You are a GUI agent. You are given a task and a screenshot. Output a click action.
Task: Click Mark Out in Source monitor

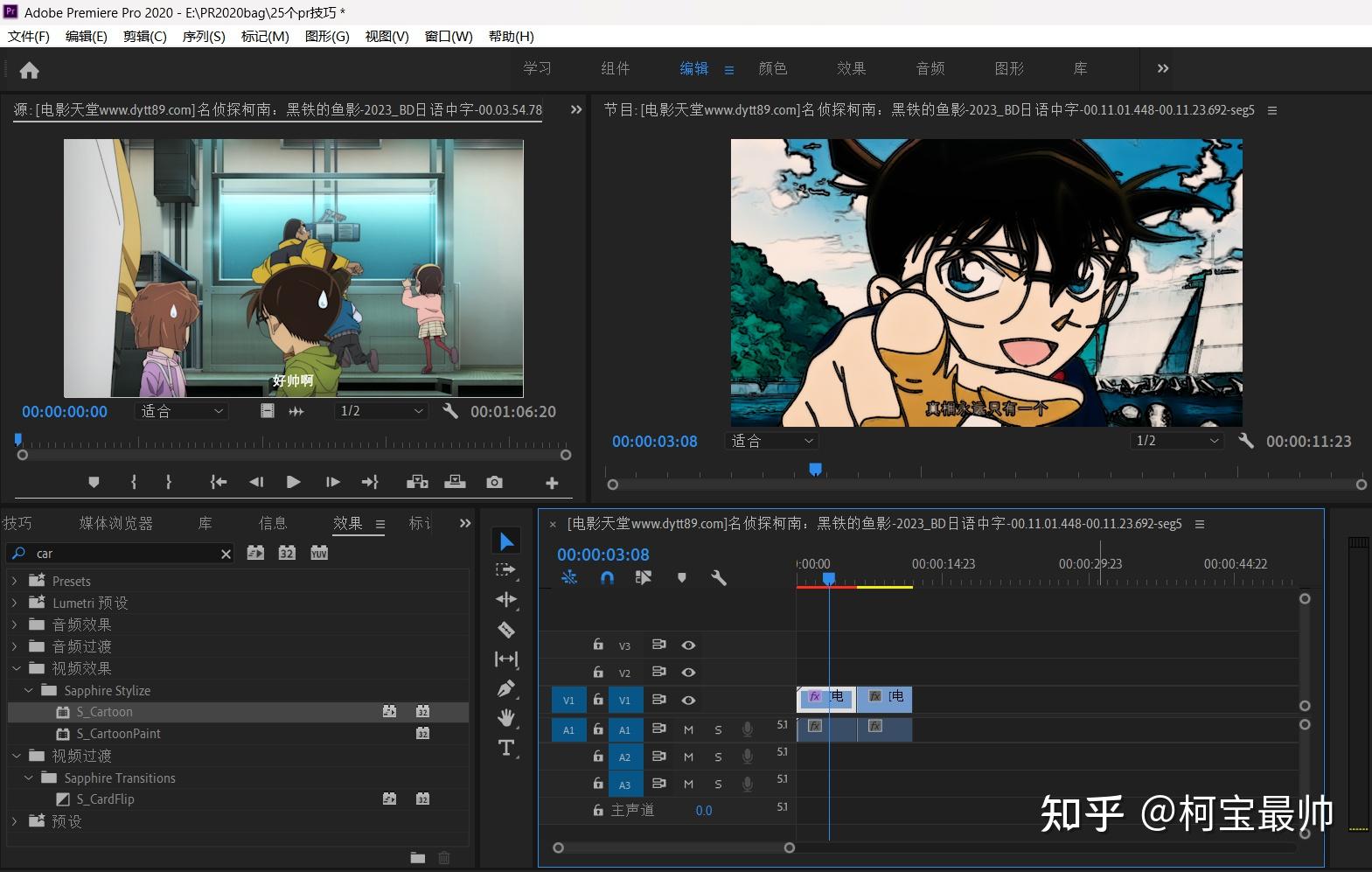click(x=169, y=482)
